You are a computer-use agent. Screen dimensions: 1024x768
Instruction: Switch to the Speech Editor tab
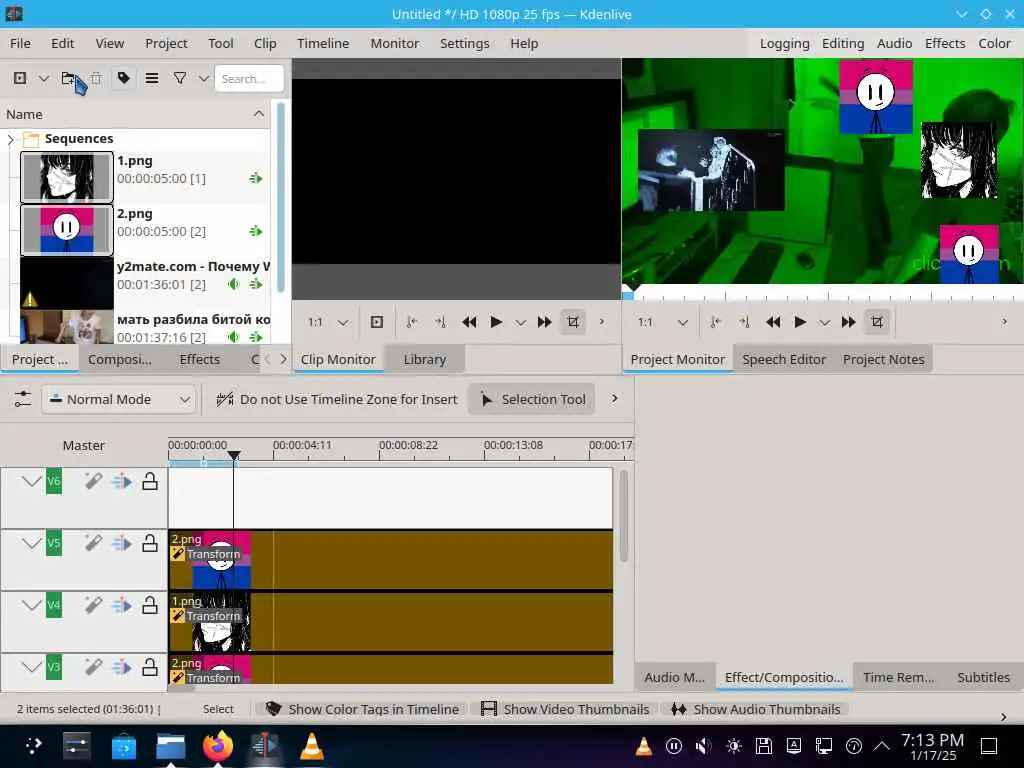pyautogui.click(x=784, y=359)
